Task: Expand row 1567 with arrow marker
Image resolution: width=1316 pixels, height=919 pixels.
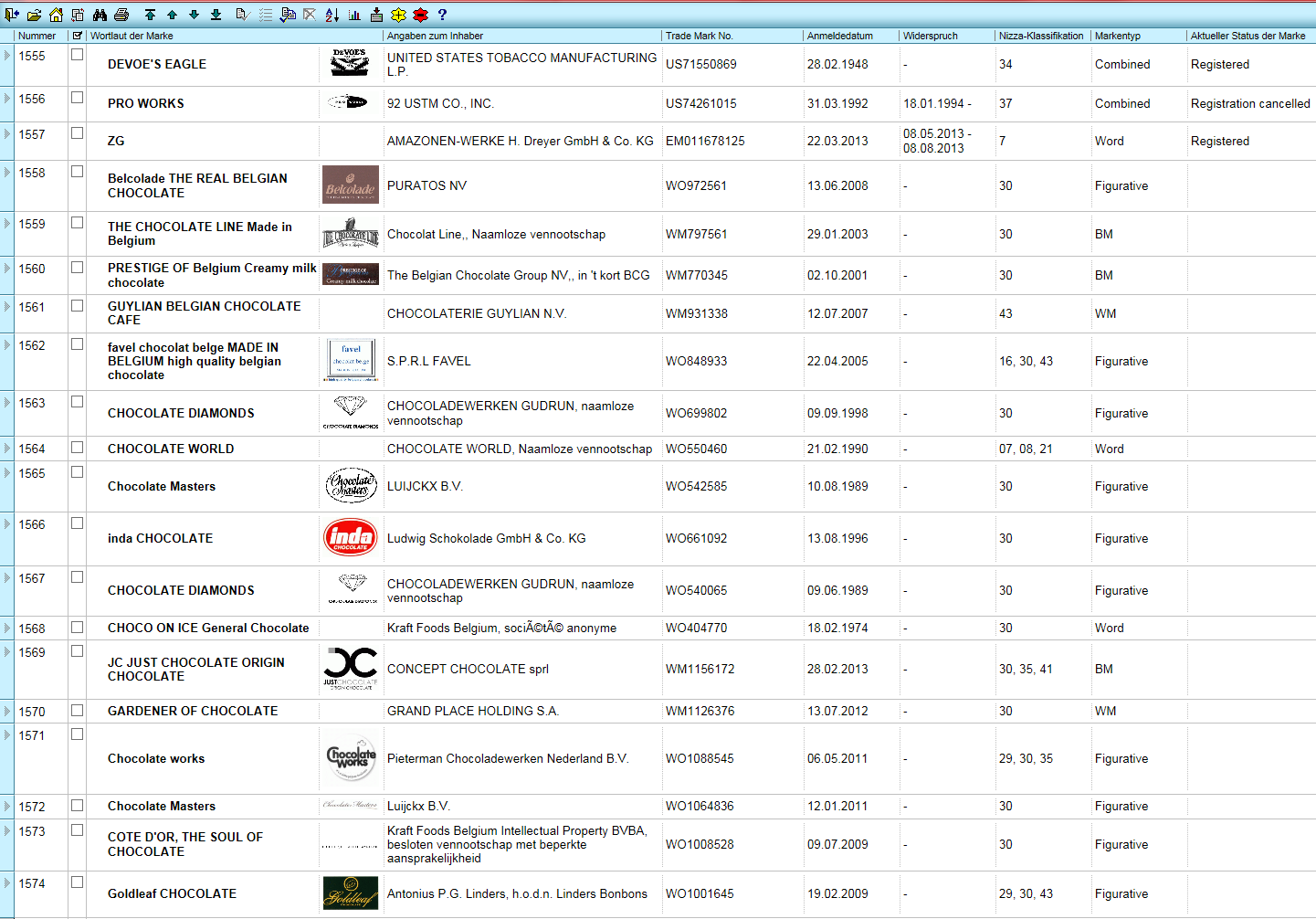Action: tap(7, 577)
